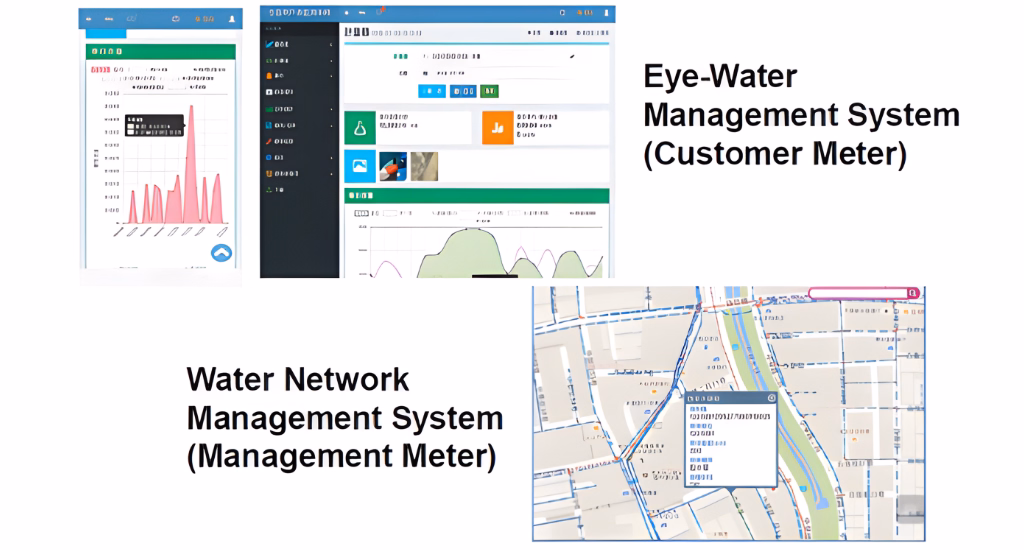
Task: Close the map info popup
Action: [771, 398]
